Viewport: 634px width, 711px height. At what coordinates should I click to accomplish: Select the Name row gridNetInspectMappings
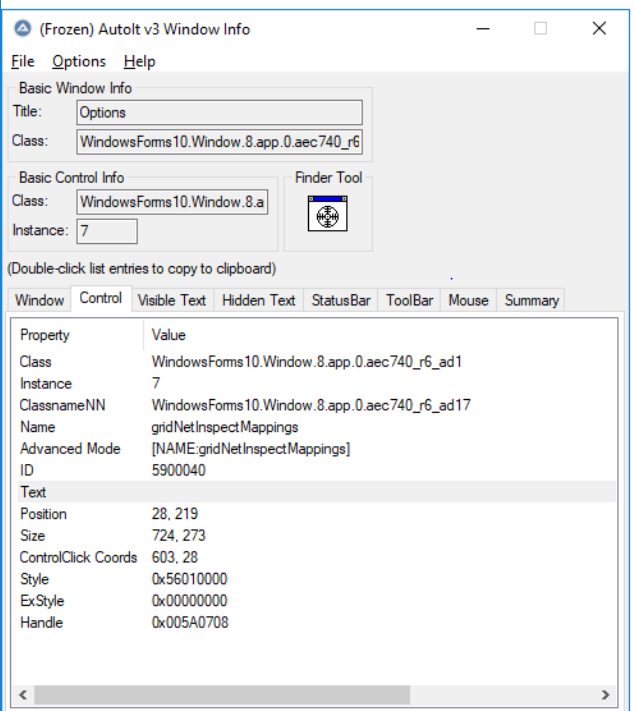pos(316,427)
